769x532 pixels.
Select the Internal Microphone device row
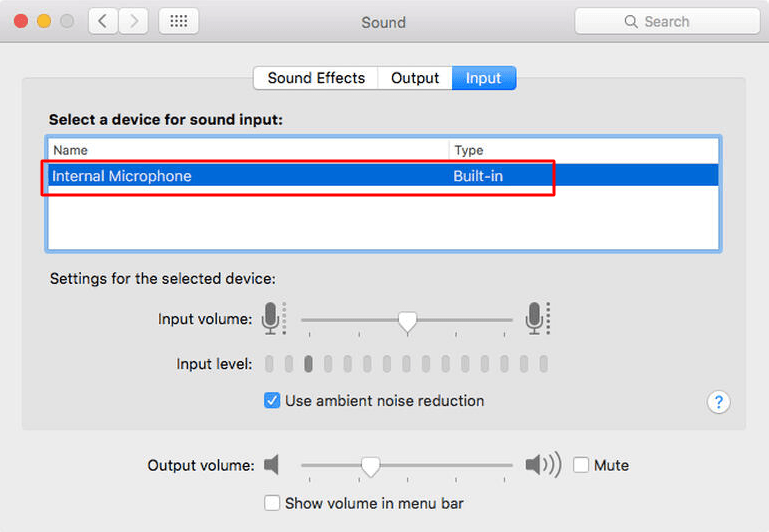point(250,176)
